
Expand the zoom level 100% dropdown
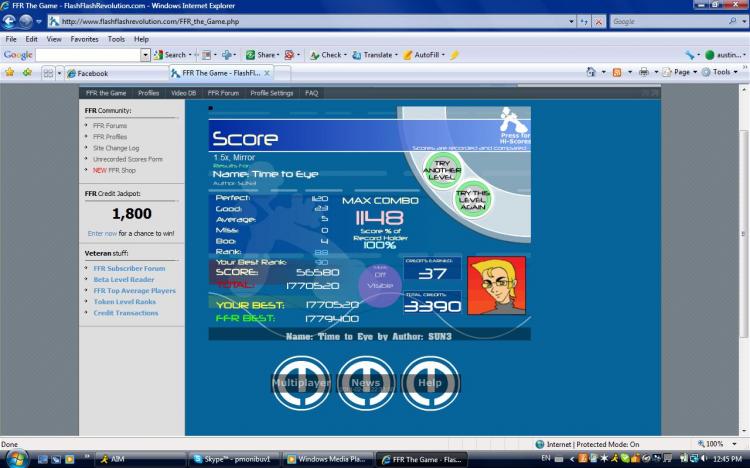pos(735,444)
